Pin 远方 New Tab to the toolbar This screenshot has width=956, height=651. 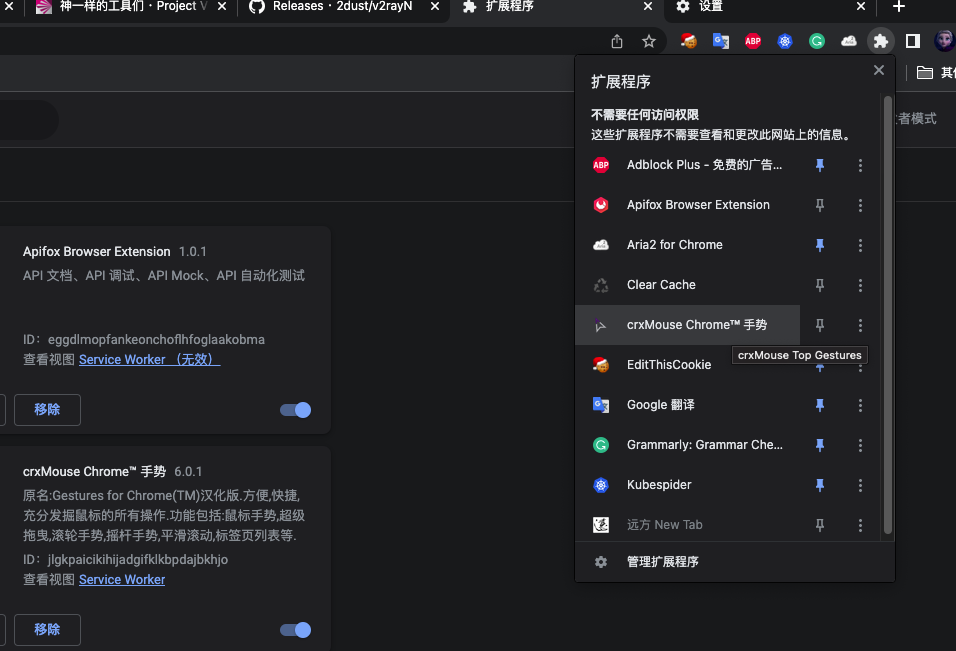(819, 525)
